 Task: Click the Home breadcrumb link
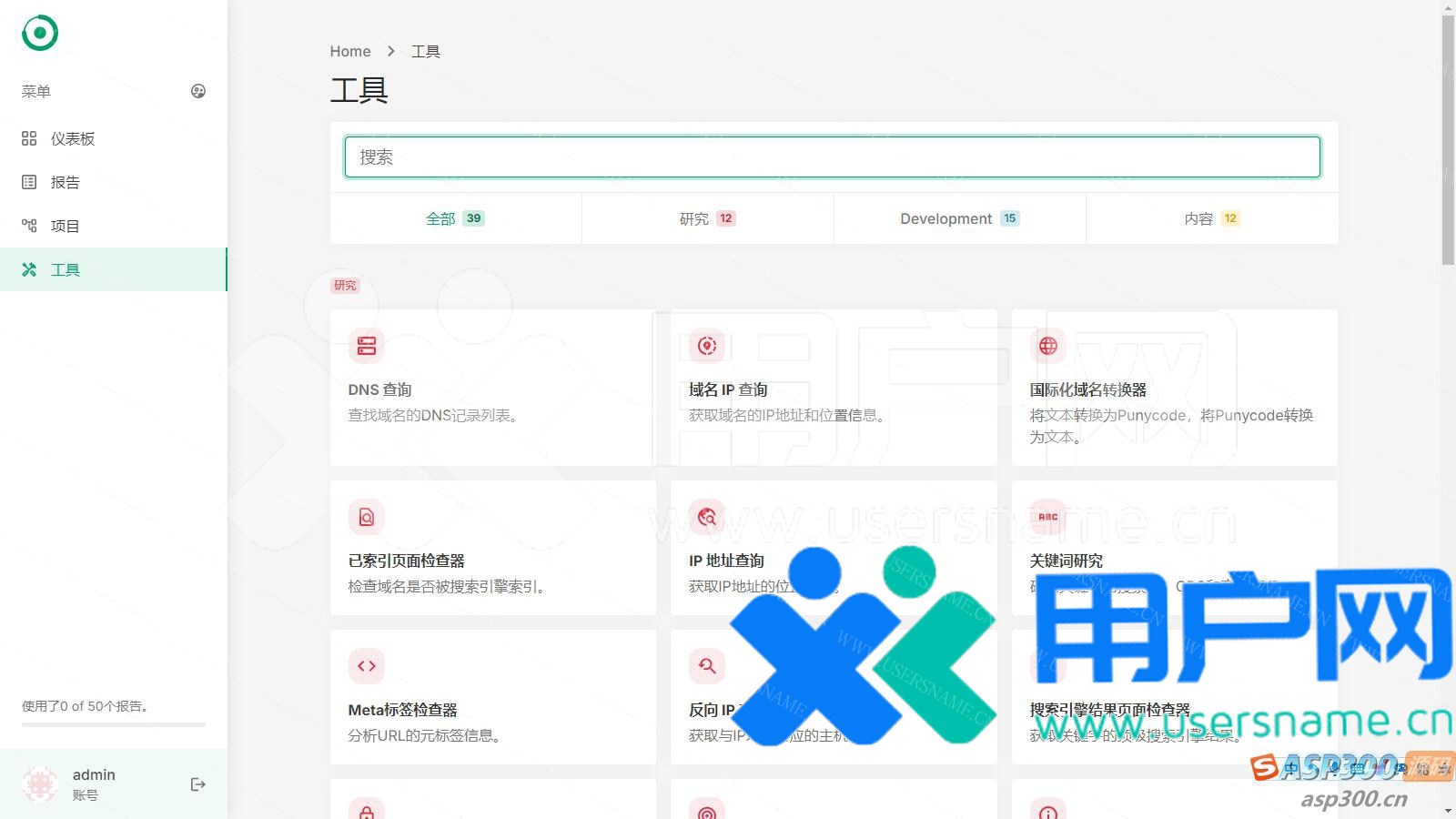pyautogui.click(x=350, y=51)
